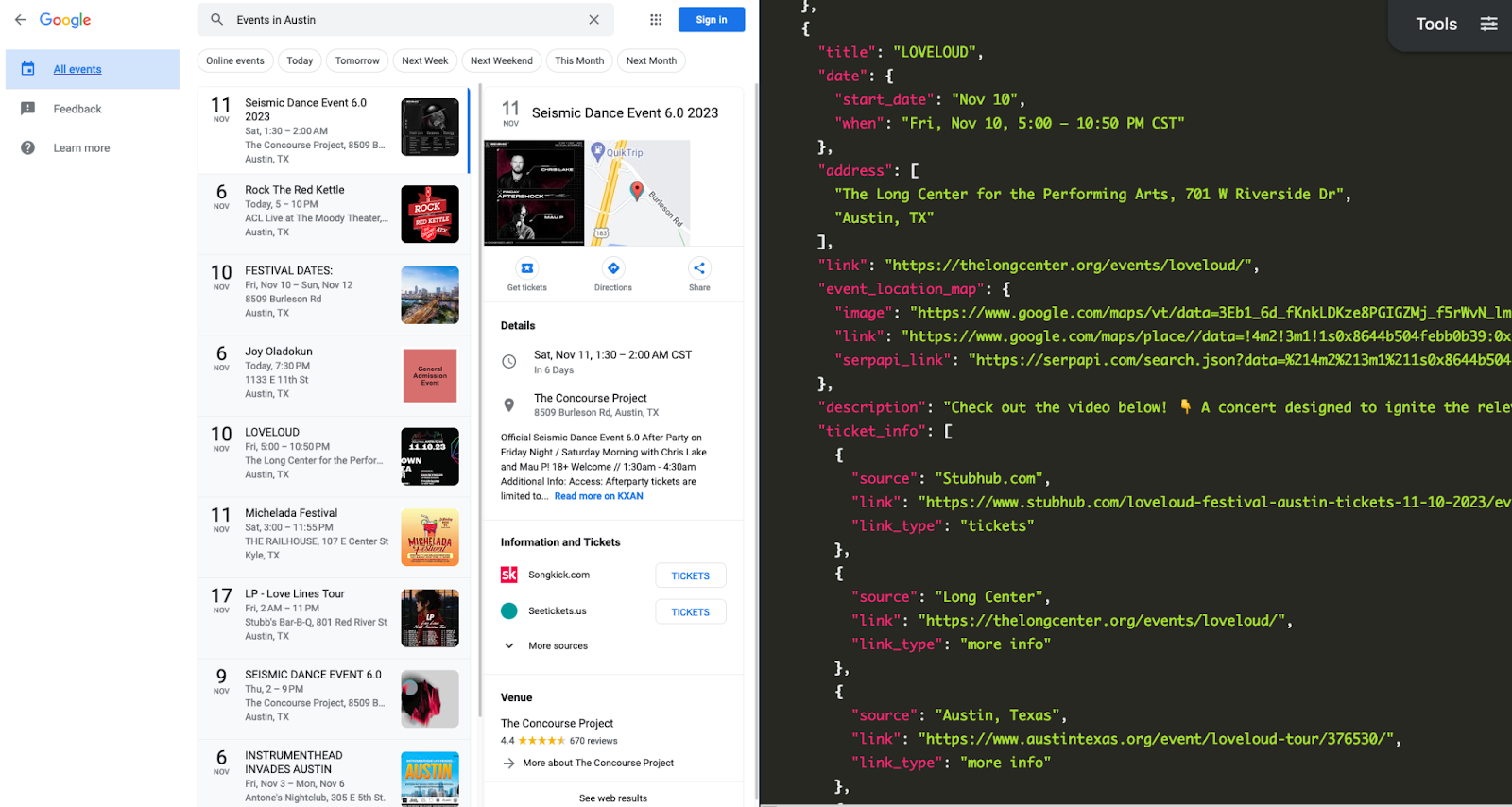The width and height of the screenshot is (1512, 807).
Task: Click the FESTIVAL DATES skyline thumbnail
Action: 430,295
